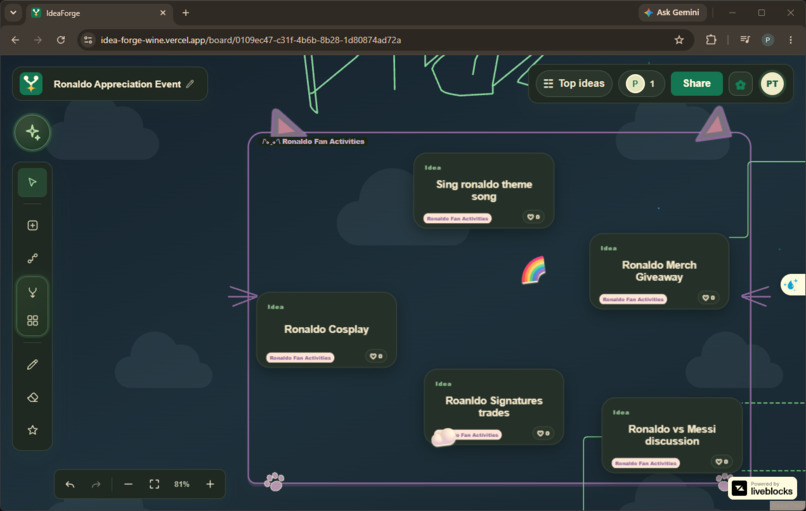Open a new browser tab

click(x=186, y=13)
